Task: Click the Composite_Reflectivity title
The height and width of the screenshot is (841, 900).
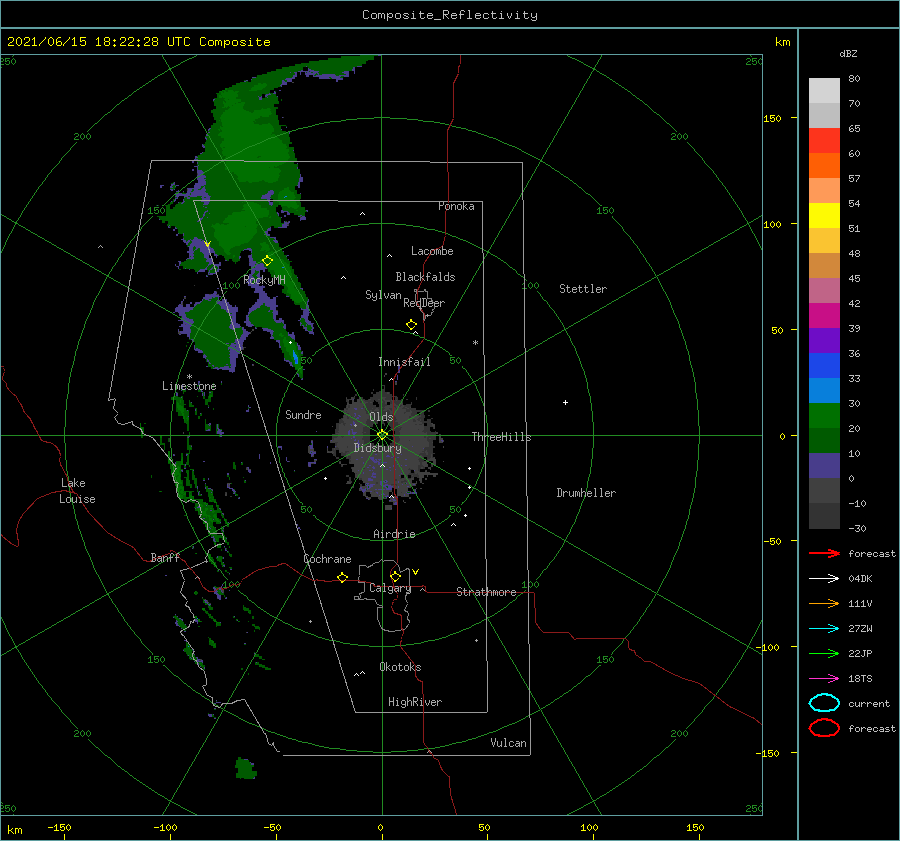Action: coord(450,15)
